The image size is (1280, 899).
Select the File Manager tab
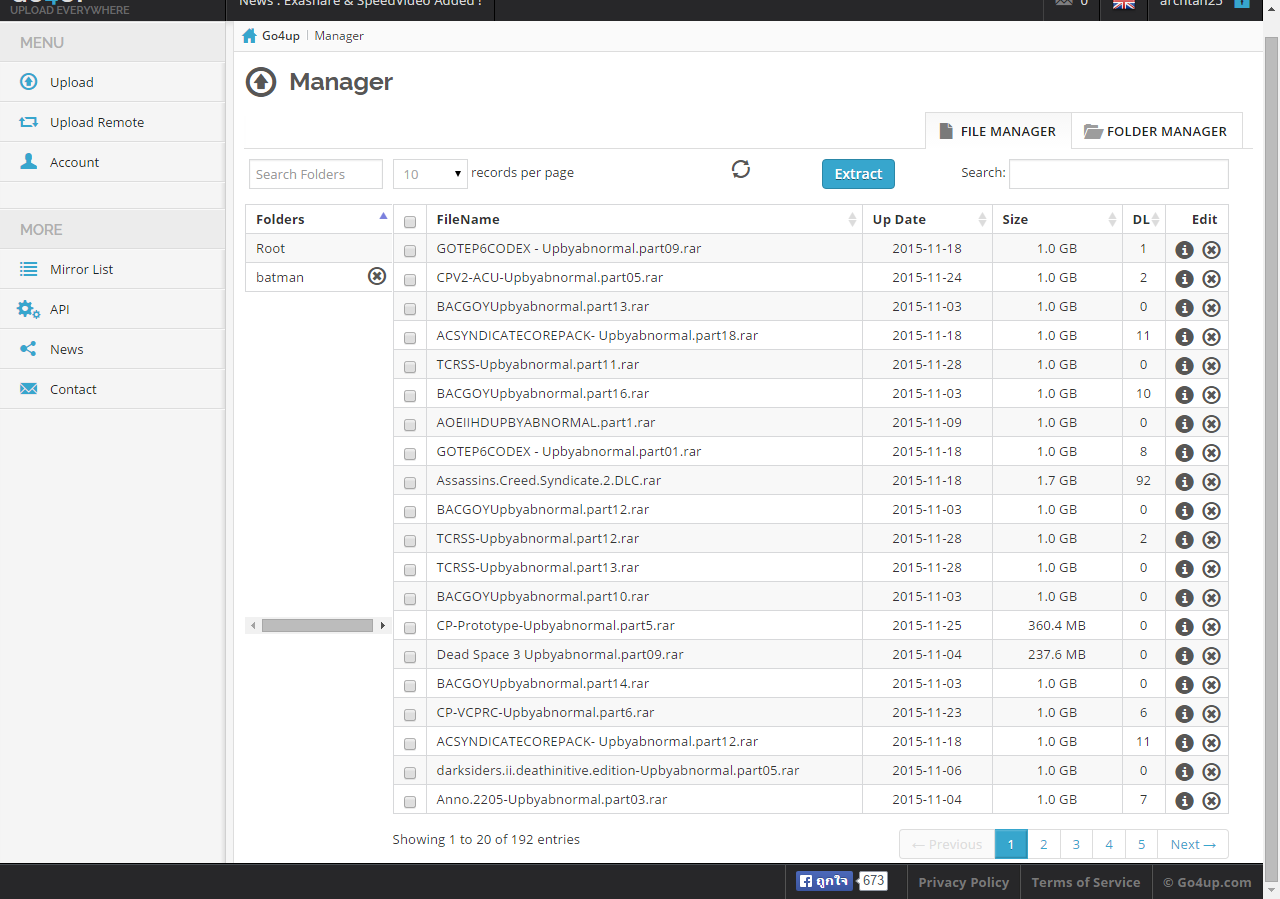coord(998,131)
